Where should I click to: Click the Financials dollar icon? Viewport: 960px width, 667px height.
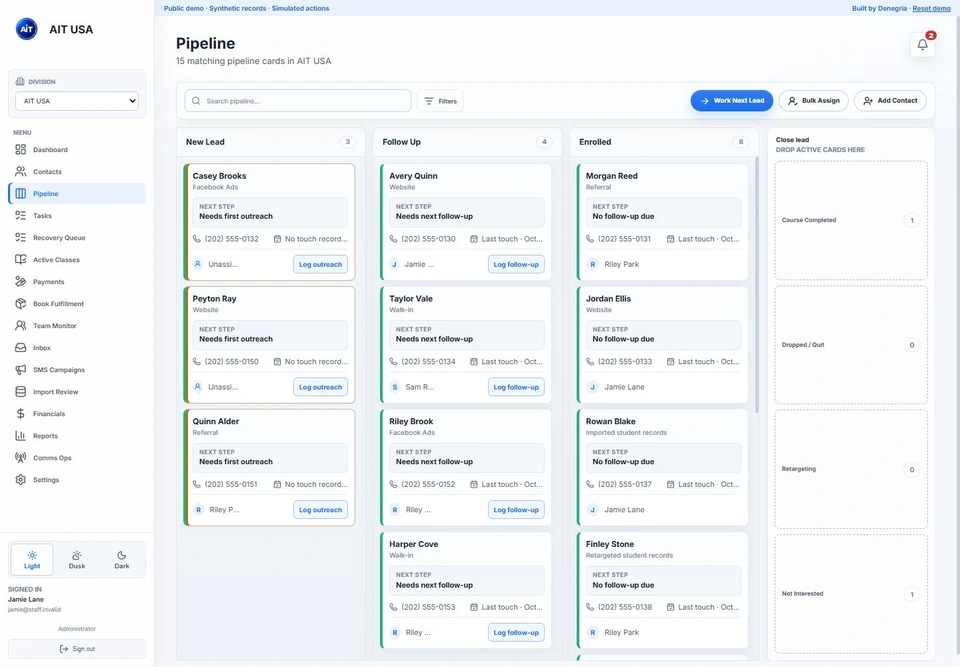(x=21, y=414)
